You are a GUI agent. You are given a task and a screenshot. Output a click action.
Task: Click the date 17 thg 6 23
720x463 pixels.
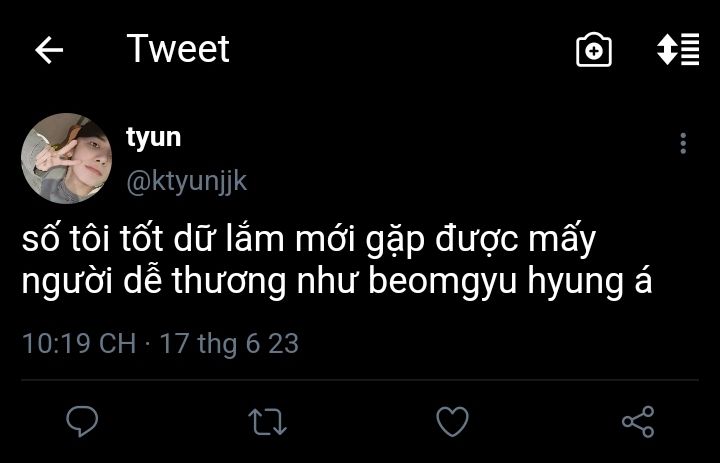coord(229,343)
